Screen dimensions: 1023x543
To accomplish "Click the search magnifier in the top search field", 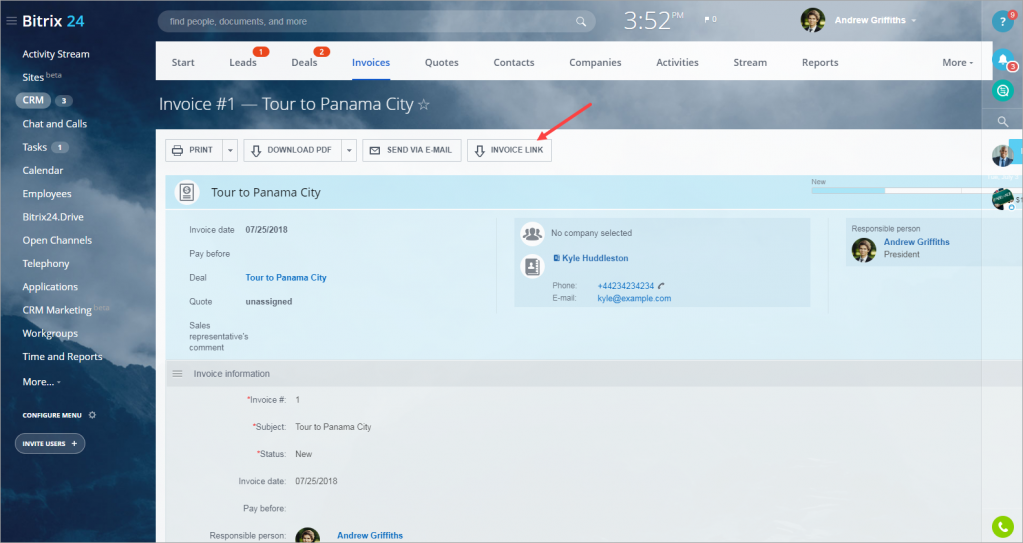I will click(581, 22).
